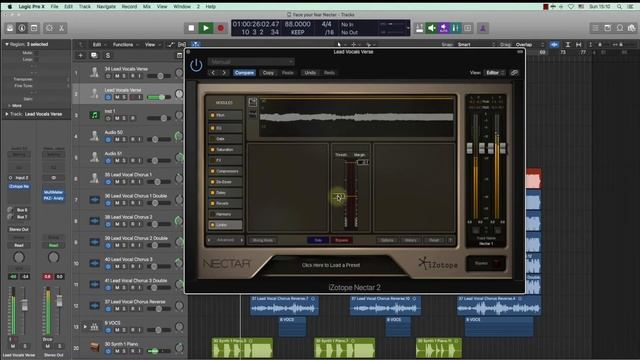
Task: Open the Loop Browser icon at top right
Action: 620,28
